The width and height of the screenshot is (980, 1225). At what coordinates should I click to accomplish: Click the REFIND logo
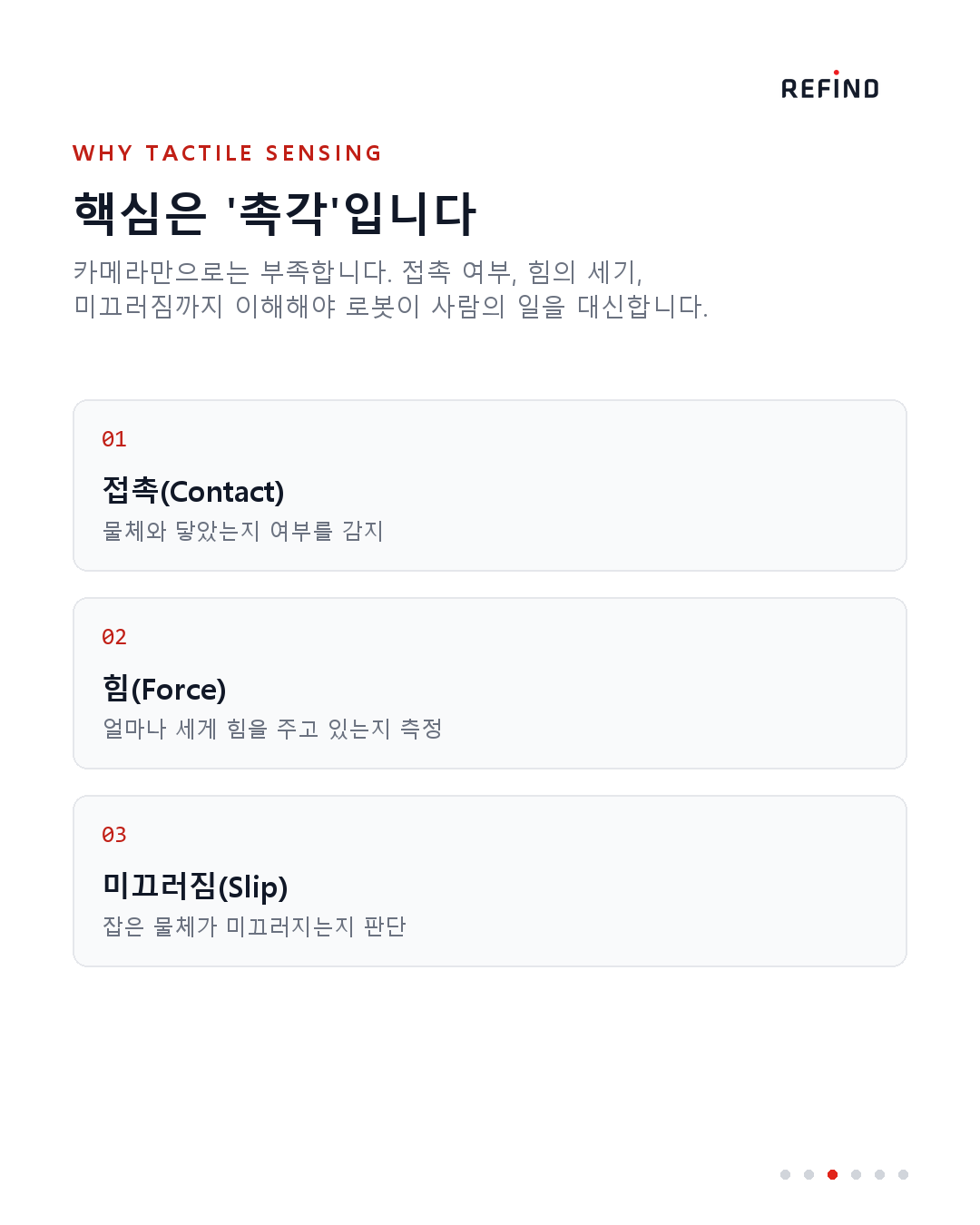[x=830, y=85]
